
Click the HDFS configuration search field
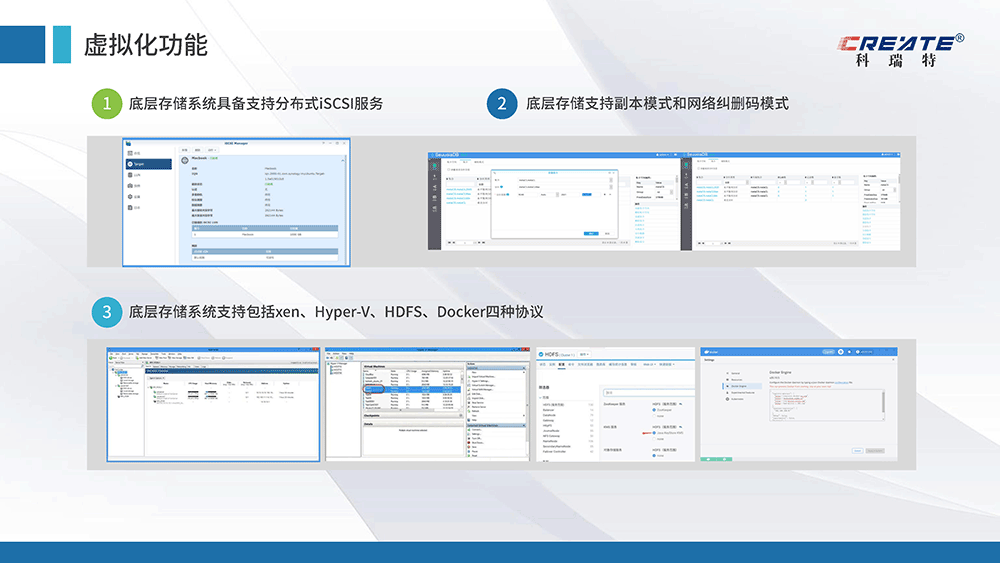(649, 393)
